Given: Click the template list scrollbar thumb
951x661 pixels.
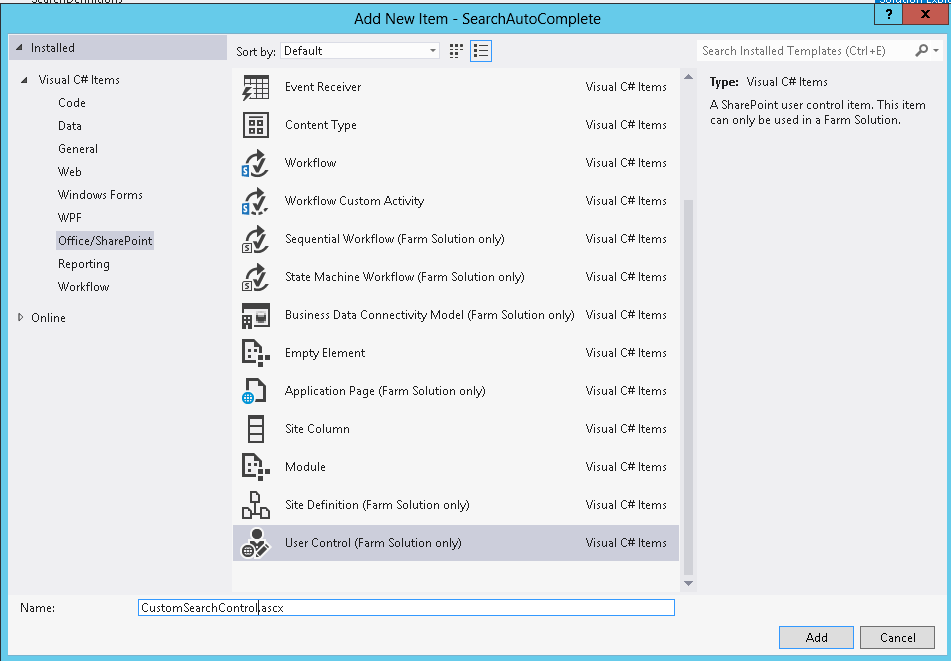Looking at the screenshot, I should (688, 387).
